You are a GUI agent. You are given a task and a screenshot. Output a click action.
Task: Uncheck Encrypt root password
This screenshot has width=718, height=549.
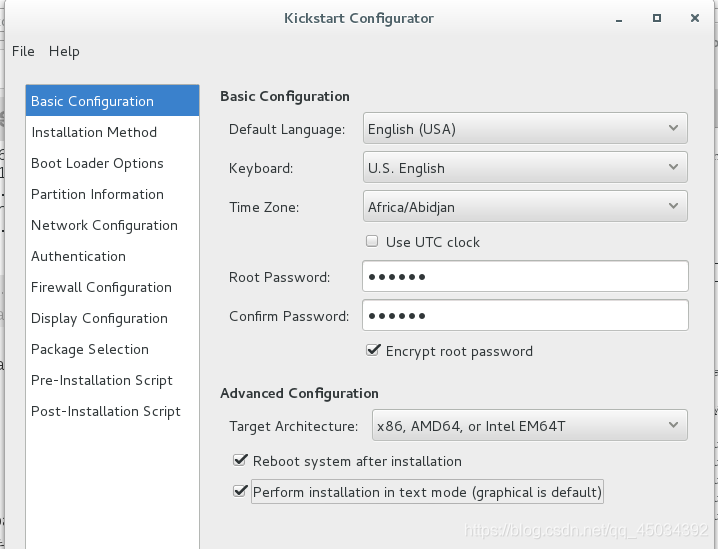click(x=373, y=351)
